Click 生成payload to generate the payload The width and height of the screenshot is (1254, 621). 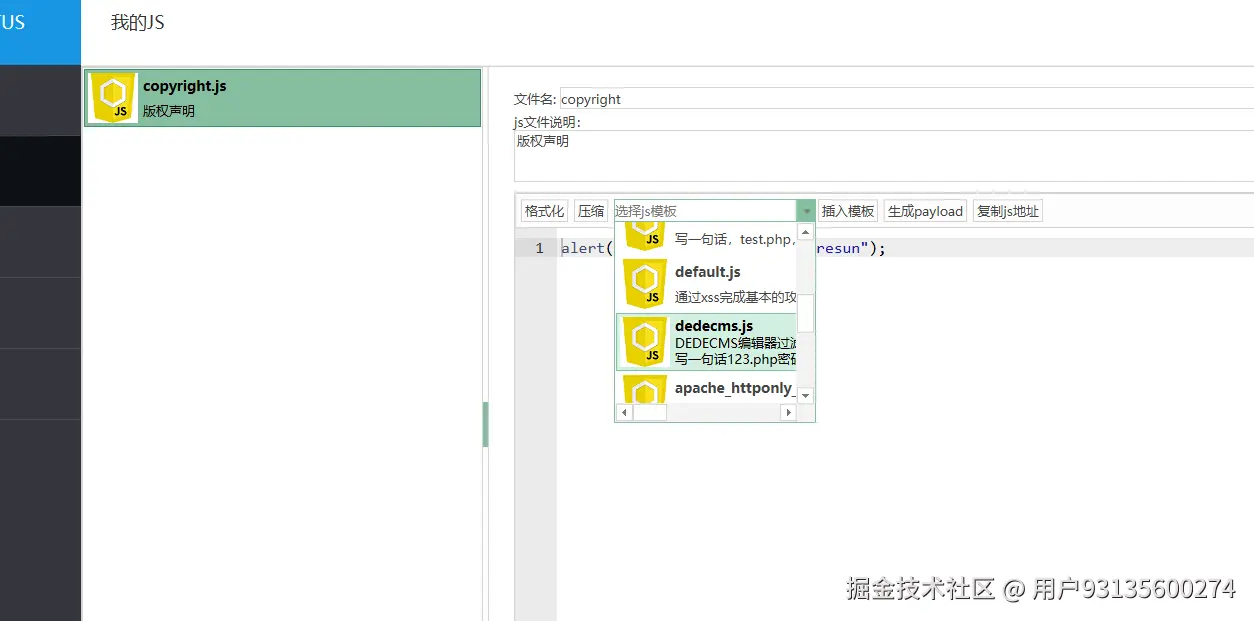[924, 210]
